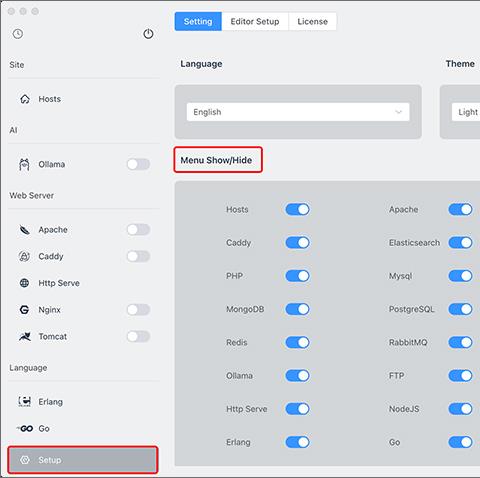
Task: Enable the Caddy sidebar service switch
Action: pos(138,256)
